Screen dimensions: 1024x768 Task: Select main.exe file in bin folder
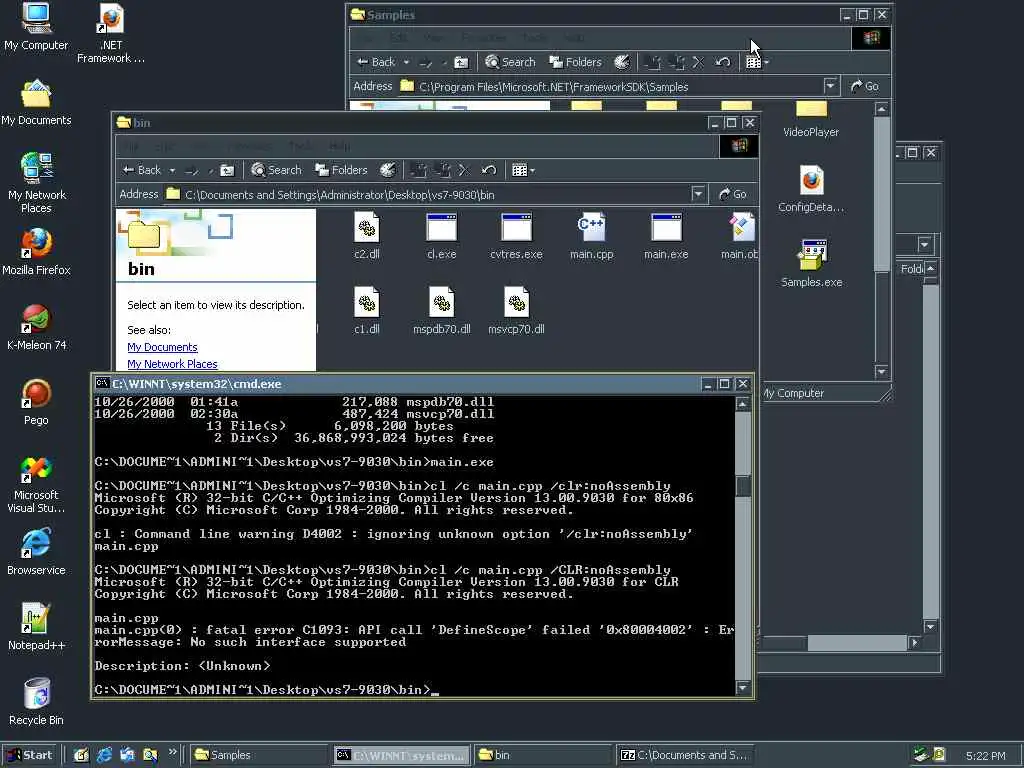[x=666, y=236]
